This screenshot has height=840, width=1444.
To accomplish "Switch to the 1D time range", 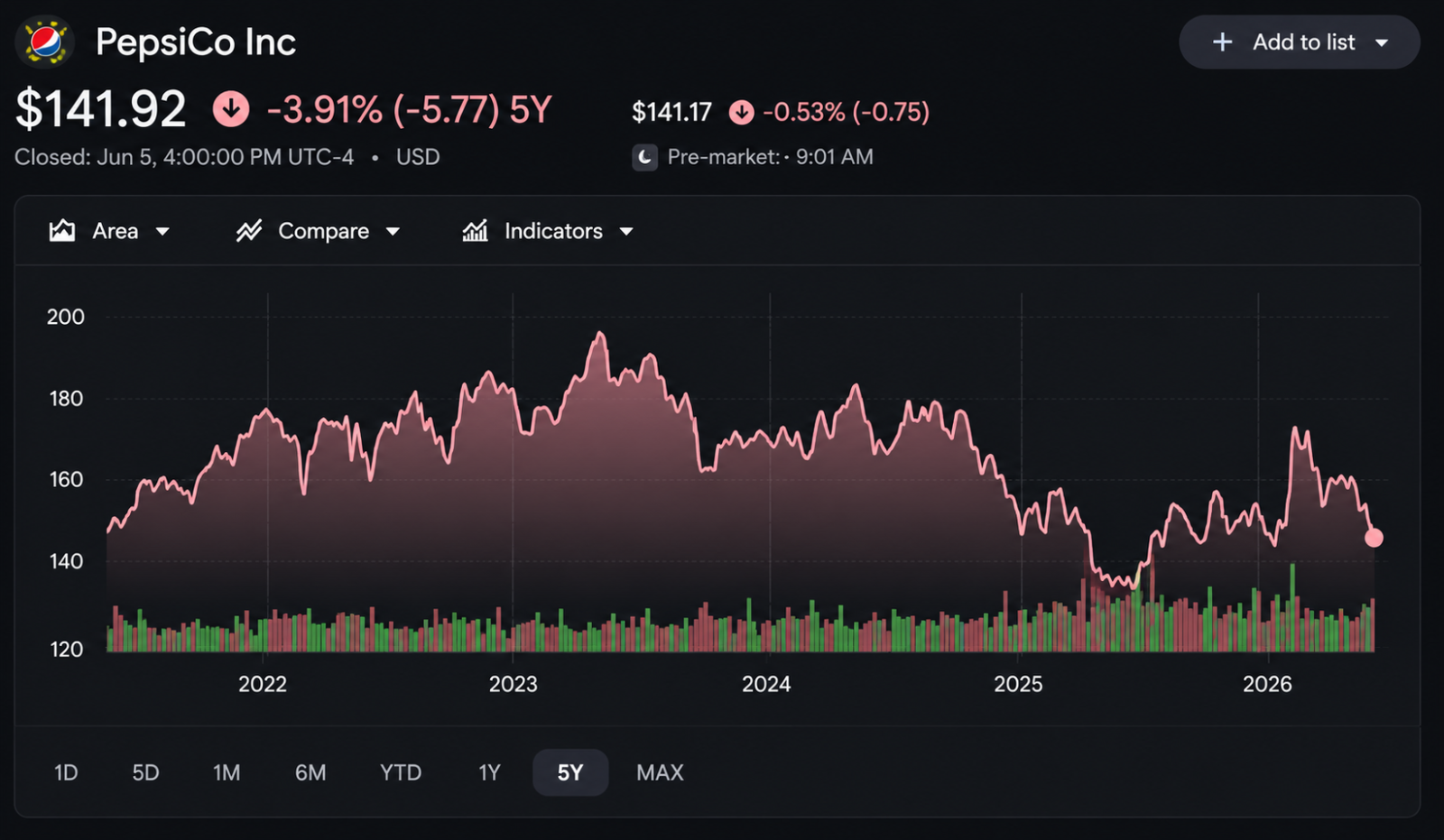I will [x=66, y=772].
